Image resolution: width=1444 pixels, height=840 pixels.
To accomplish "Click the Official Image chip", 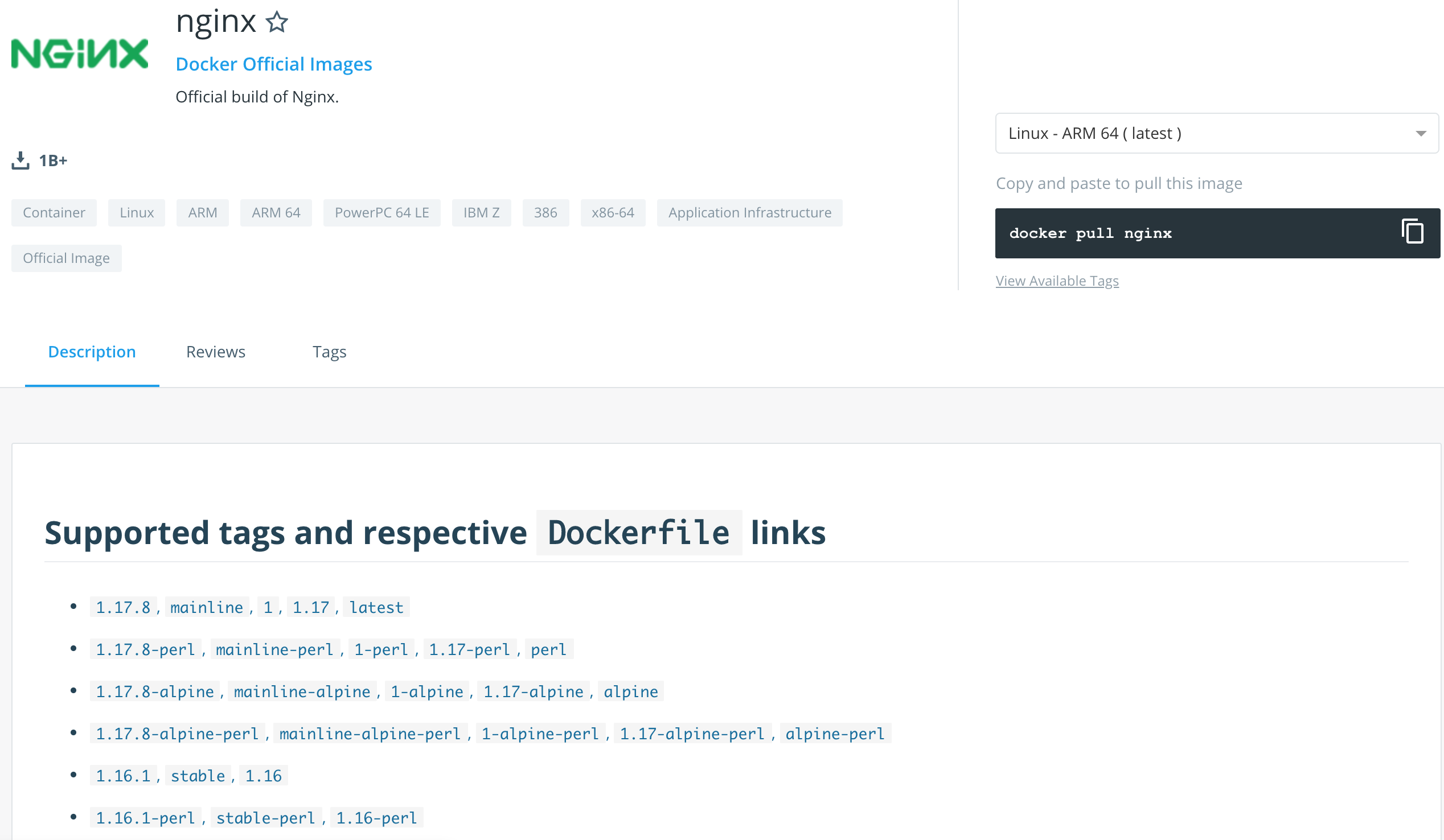I will click(x=66, y=258).
